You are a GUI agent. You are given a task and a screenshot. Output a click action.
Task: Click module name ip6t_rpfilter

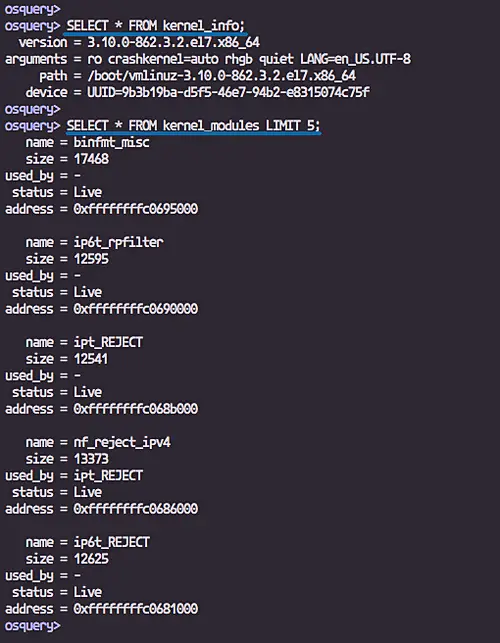(x=118, y=242)
